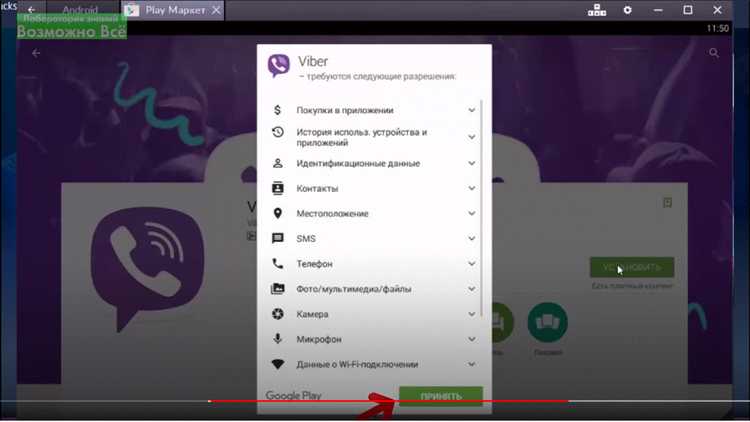750x422 pixels.
Task: Click the camera shutter icon
Action: coord(277,314)
